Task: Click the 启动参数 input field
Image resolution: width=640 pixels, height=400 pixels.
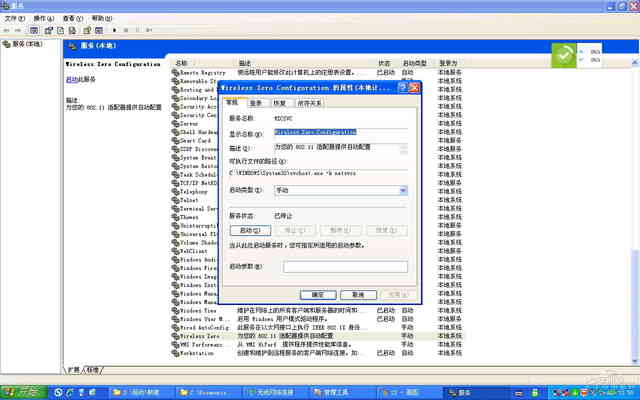Action: point(345,267)
